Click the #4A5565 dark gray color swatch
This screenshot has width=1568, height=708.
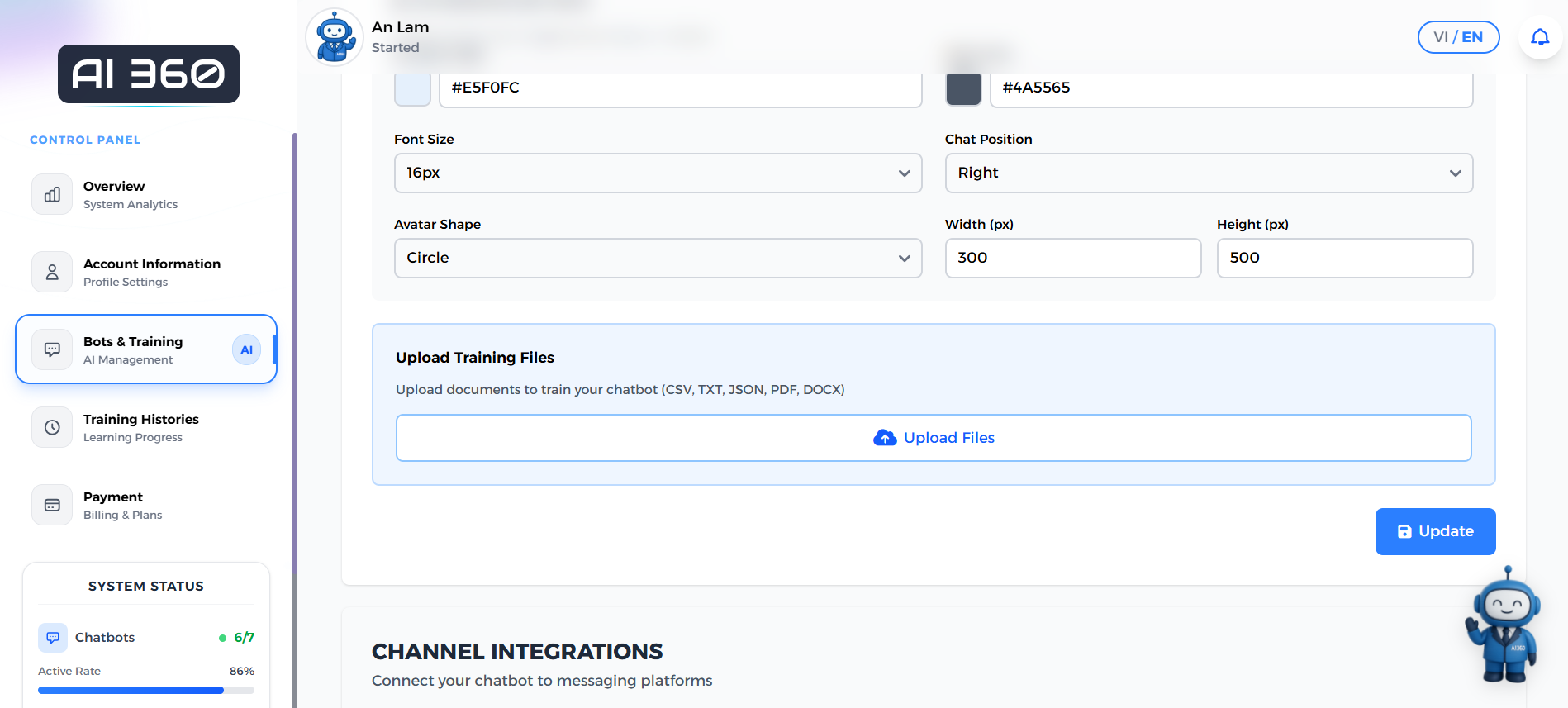pos(963,88)
